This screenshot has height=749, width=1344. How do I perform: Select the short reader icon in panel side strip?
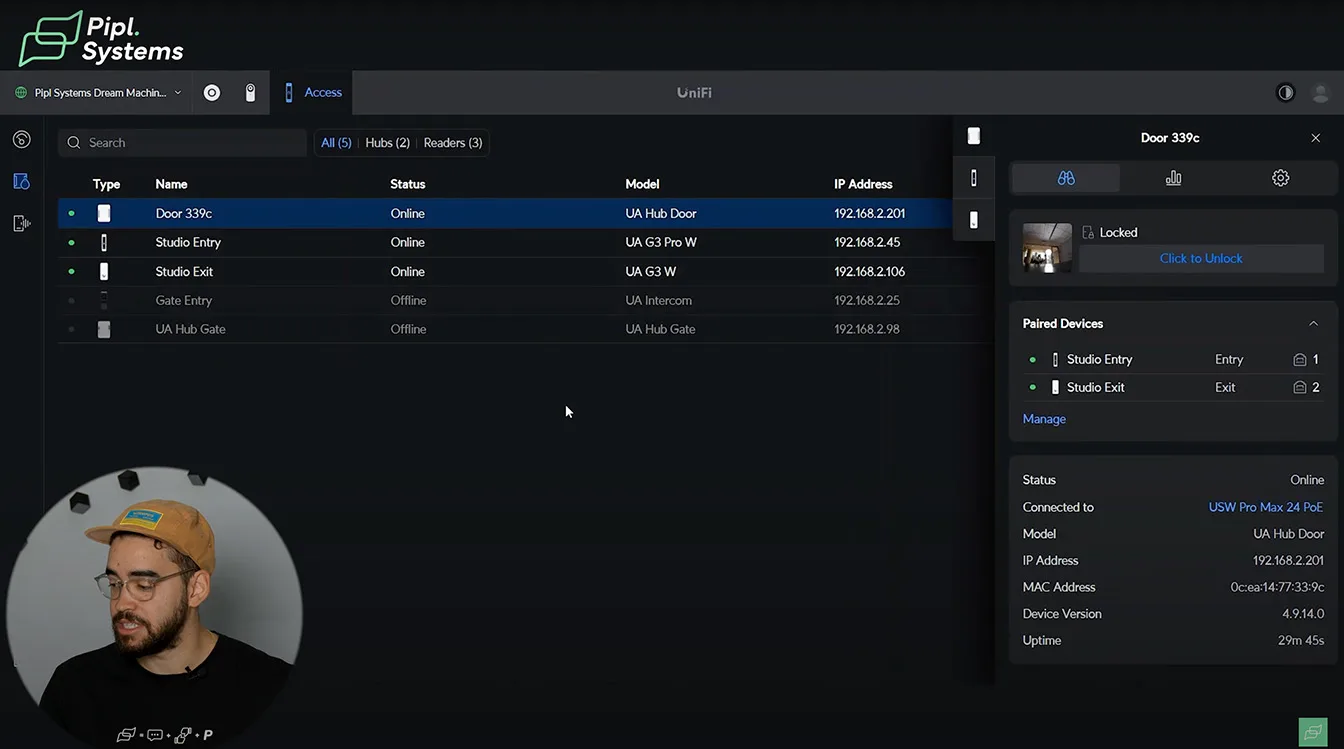pyautogui.click(x=974, y=220)
